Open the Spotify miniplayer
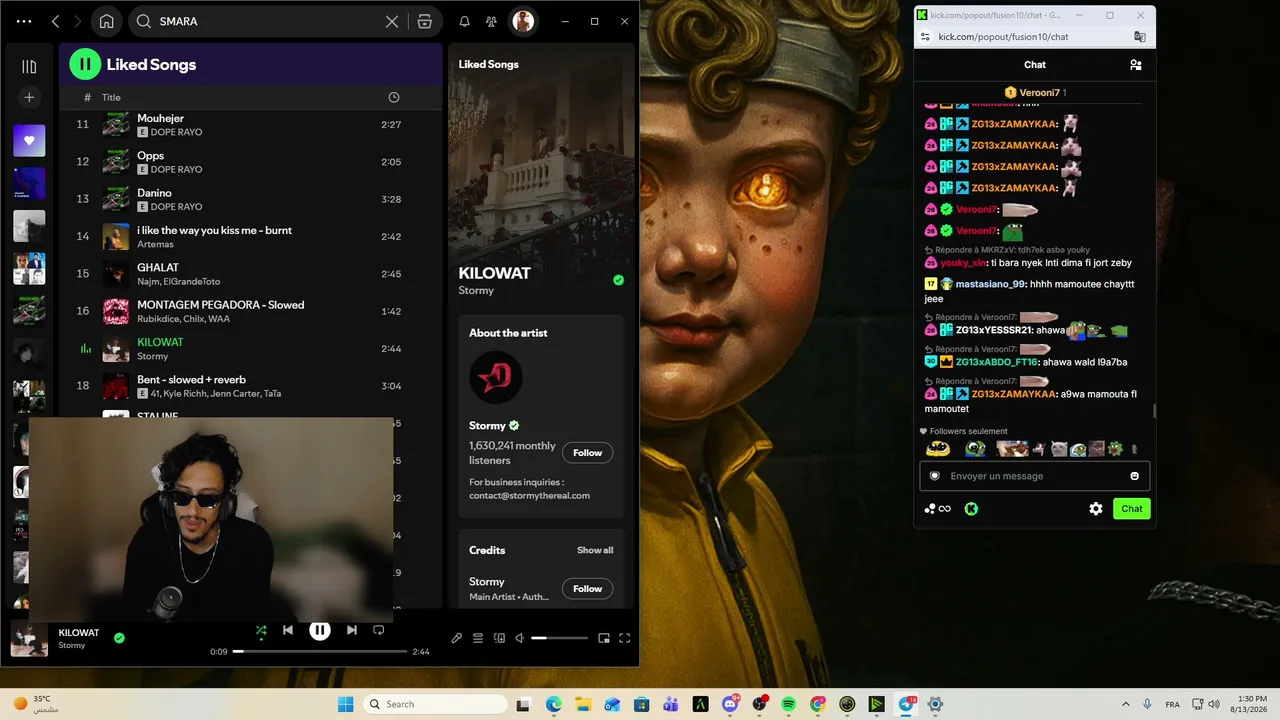Viewport: 1280px width, 720px height. [604, 638]
